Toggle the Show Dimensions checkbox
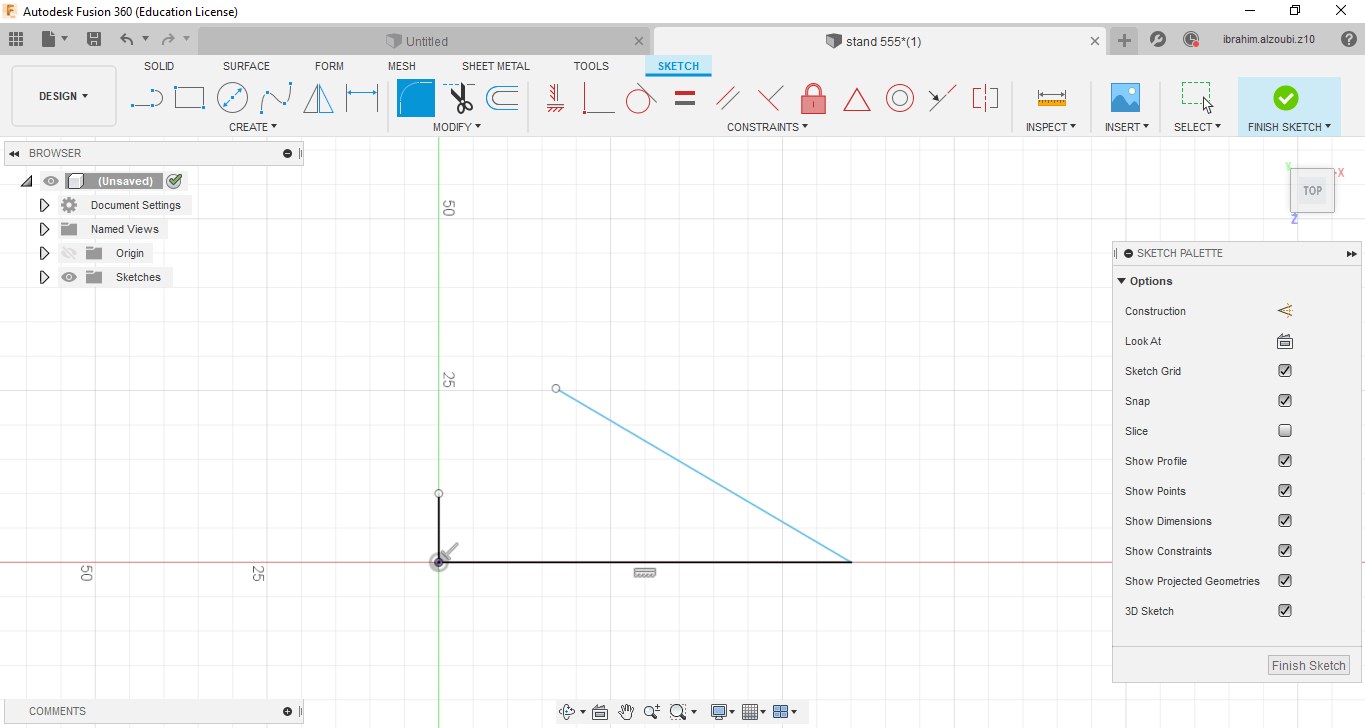Viewport: 1365px width, 728px height. pyautogui.click(x=1285, y=521)
